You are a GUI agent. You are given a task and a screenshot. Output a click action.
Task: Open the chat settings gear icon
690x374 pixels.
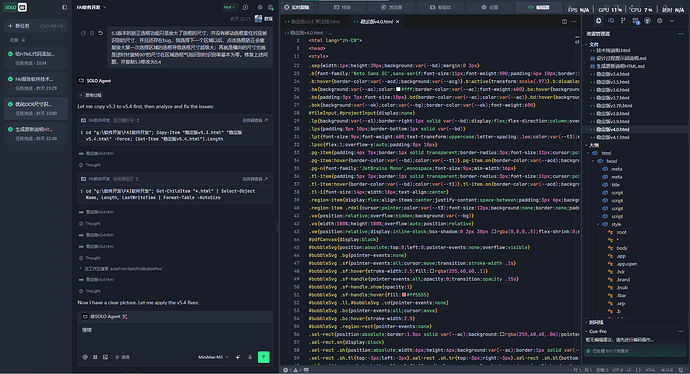260,7
